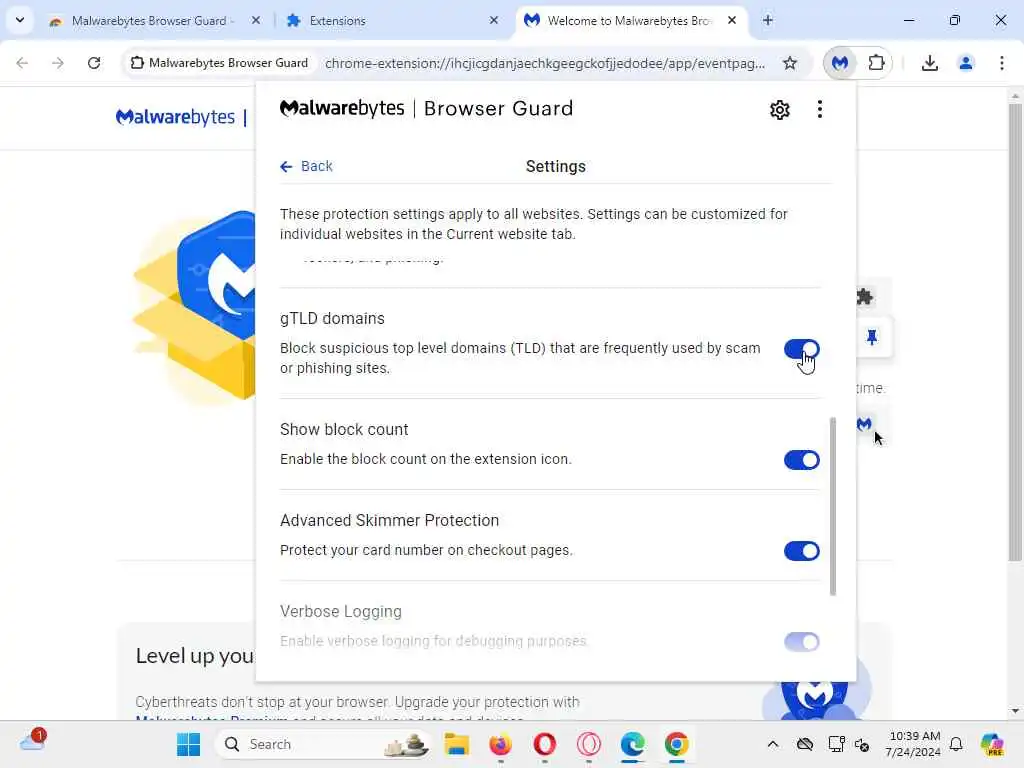1024x768 pixels.
Task: Navigate forward with browser forward arrow
Action: point(58,63)
